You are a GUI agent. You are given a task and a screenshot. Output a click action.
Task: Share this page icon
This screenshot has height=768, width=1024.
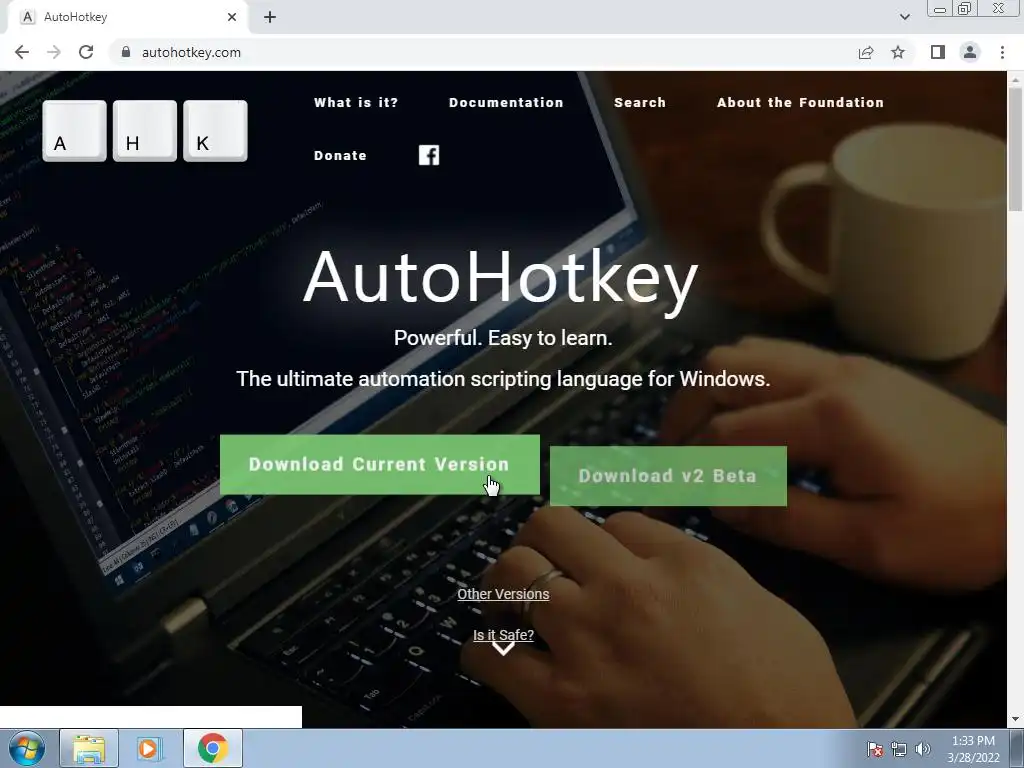[866, 52]
